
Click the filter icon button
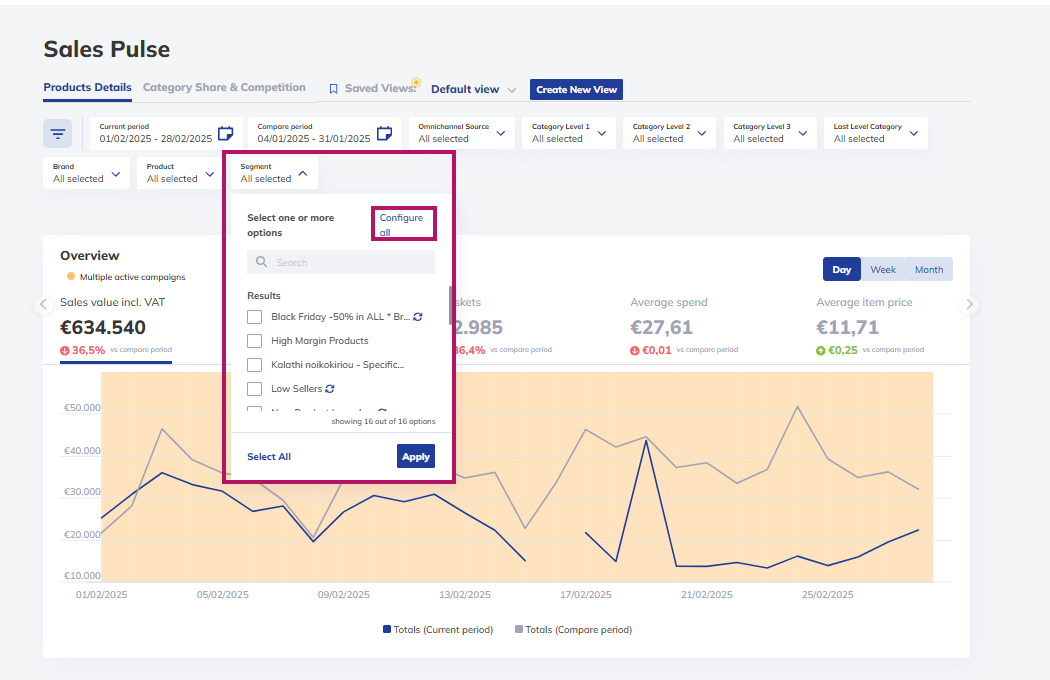click(x=58, y=134)
